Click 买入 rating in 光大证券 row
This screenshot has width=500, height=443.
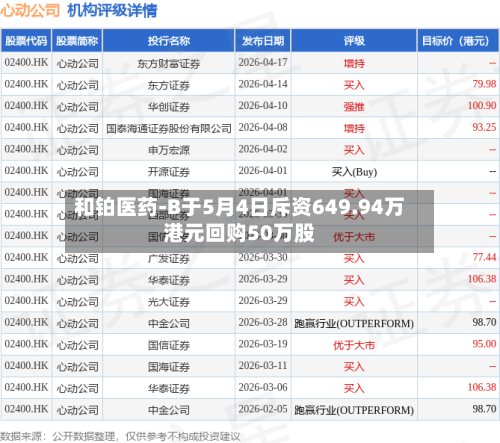354,302
